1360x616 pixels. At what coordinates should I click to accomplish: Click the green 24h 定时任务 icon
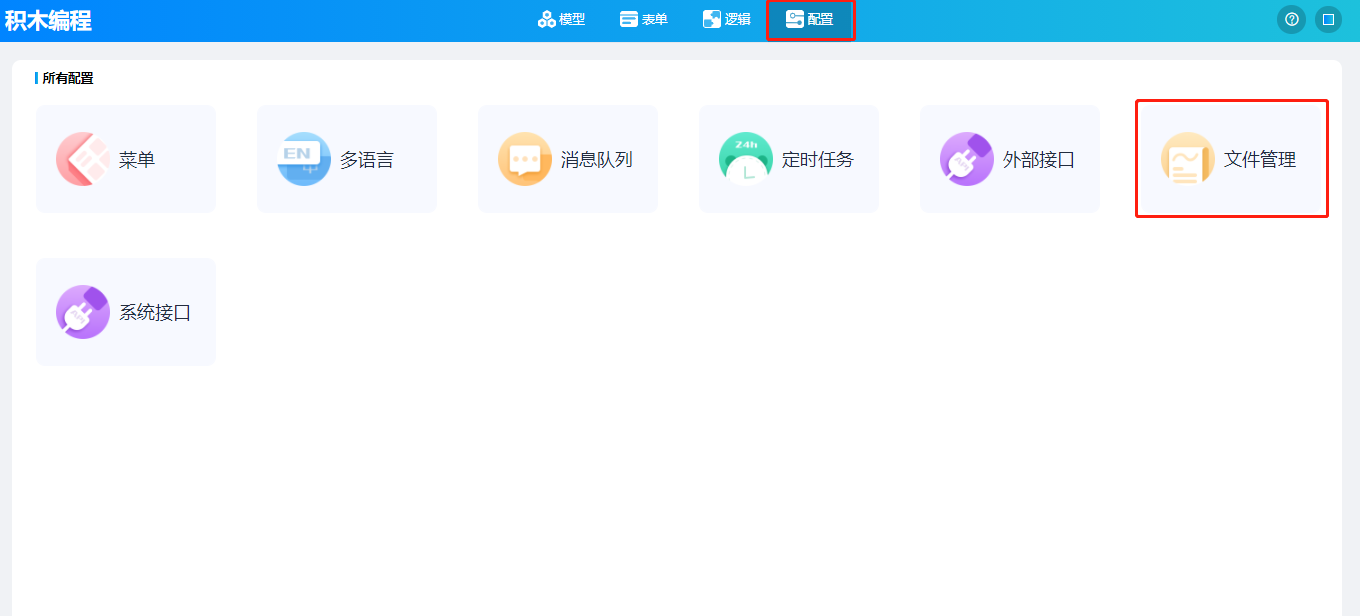[x=746, y=159]
